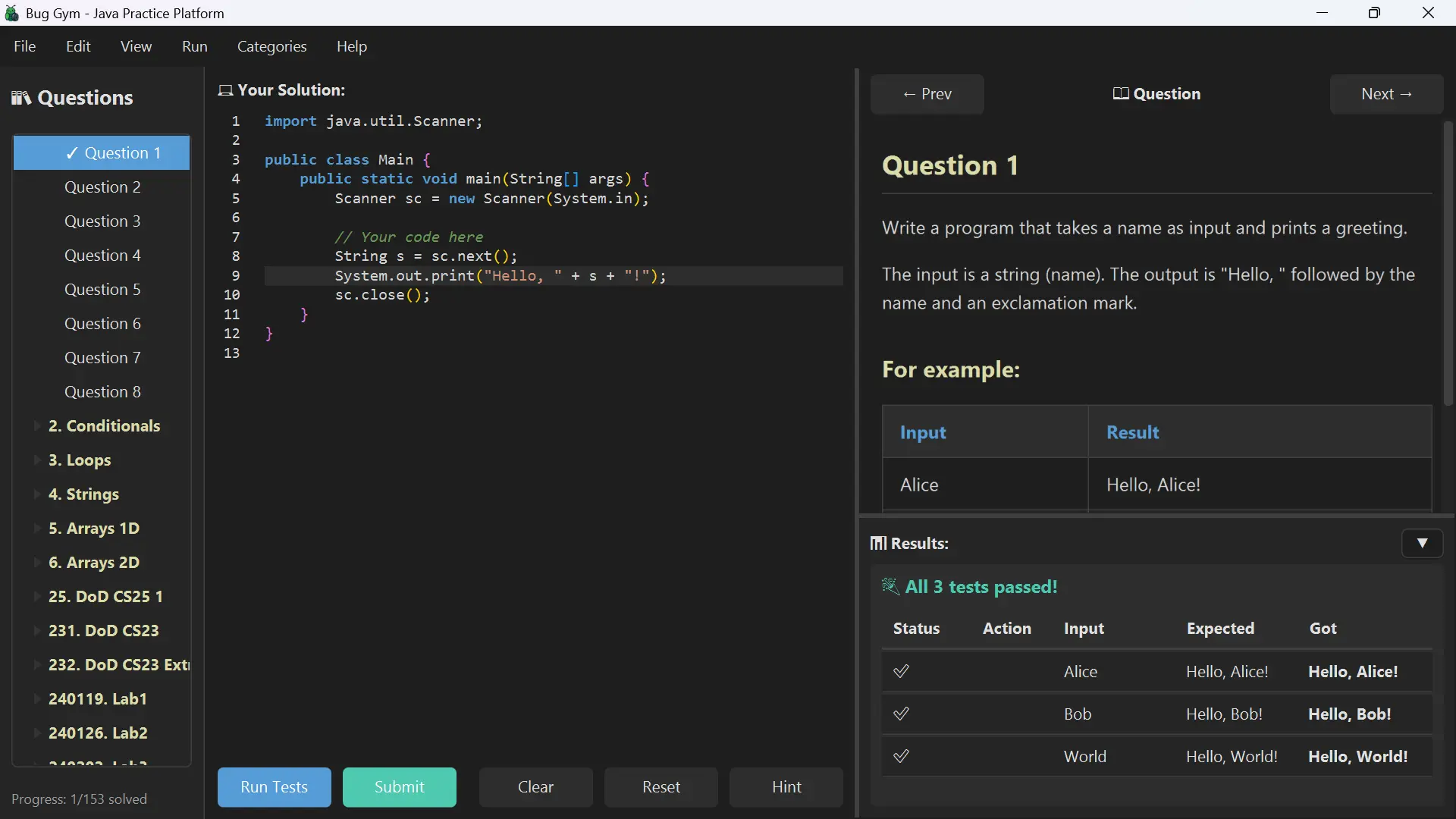This screenshot has width=1456, height=819.
Task: Open the Categories menu
Action: [272, 46]
